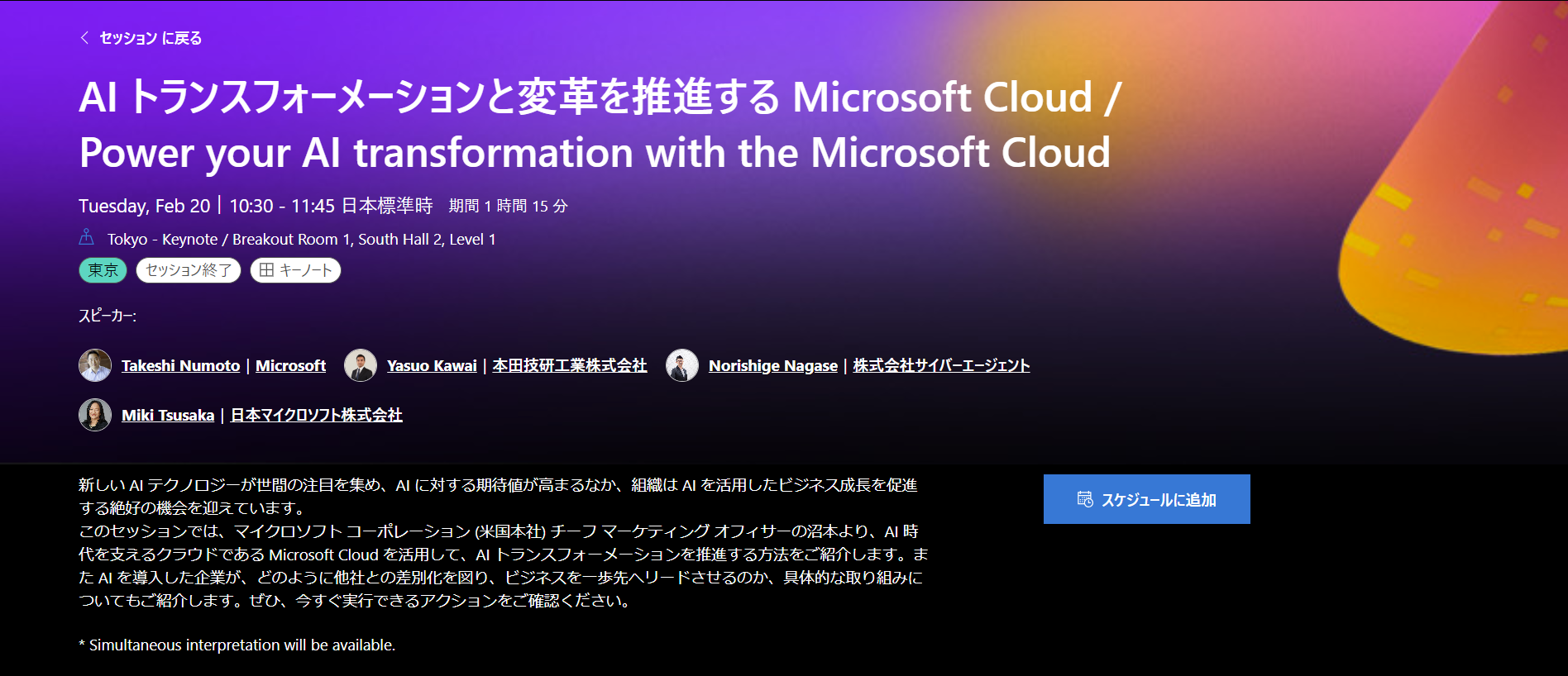Viewport: 1568px width, 676px height.
Task: Click Miki Tsusaka's profile photo
Action: 94,414
